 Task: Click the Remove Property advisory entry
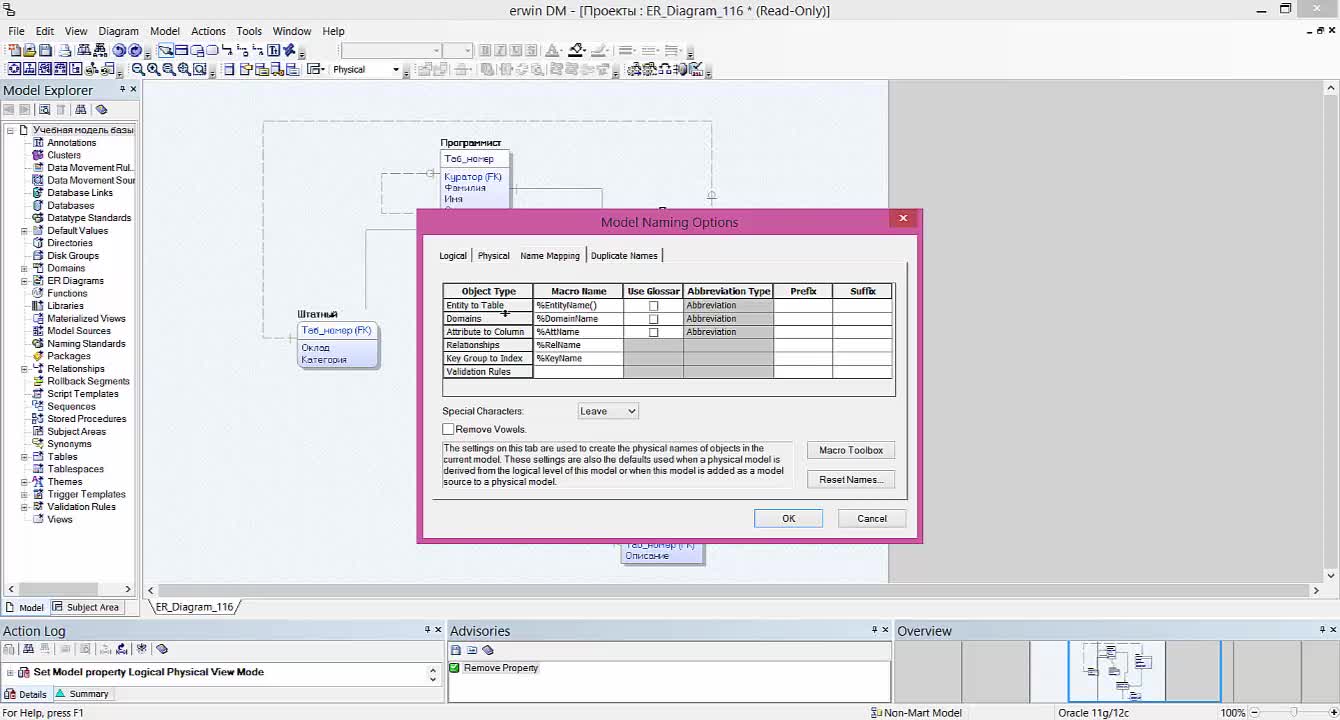(x=500, y=668)
